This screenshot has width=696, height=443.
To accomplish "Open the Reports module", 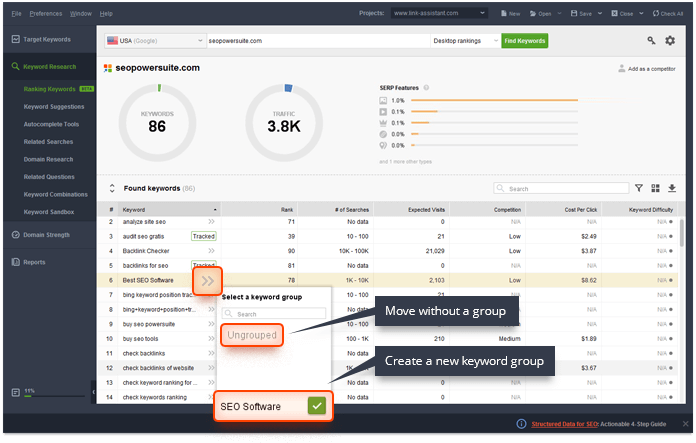I will click(x=49, y=262).
